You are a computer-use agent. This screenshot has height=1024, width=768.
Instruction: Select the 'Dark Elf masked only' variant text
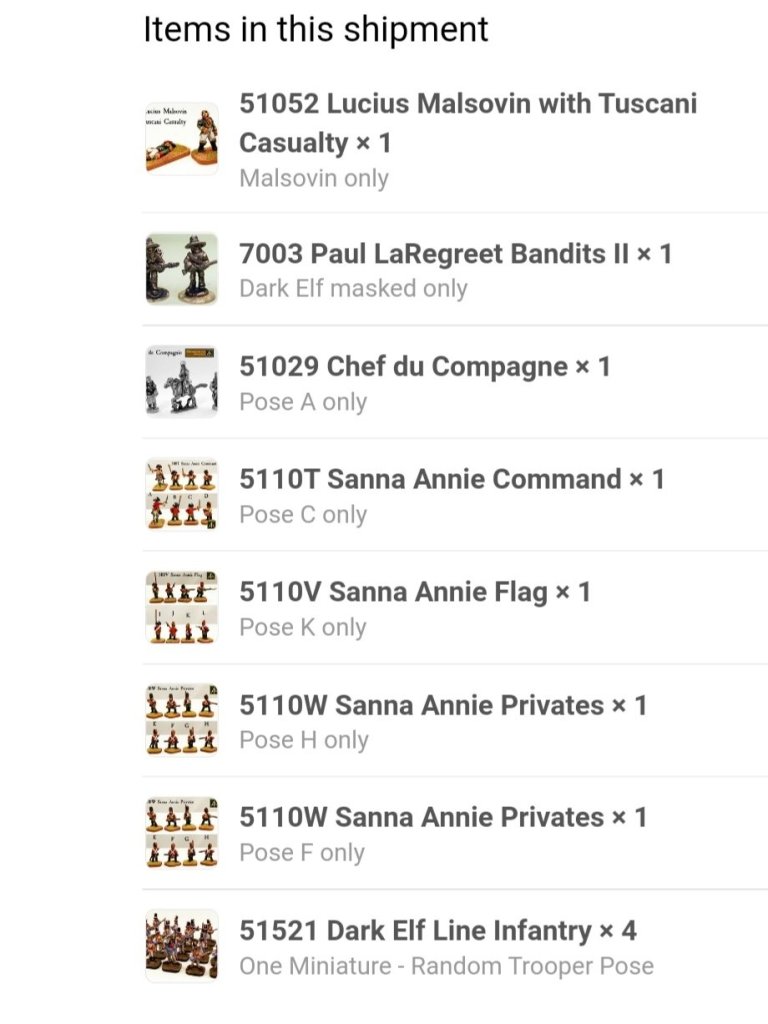click(353, 289)
